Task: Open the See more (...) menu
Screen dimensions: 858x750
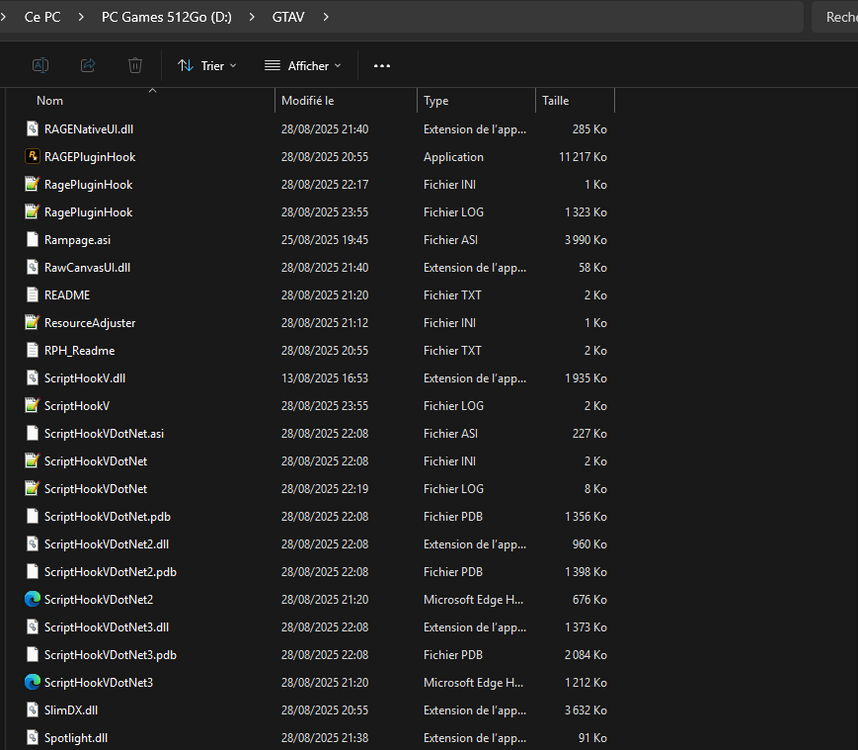Action: 381,64
